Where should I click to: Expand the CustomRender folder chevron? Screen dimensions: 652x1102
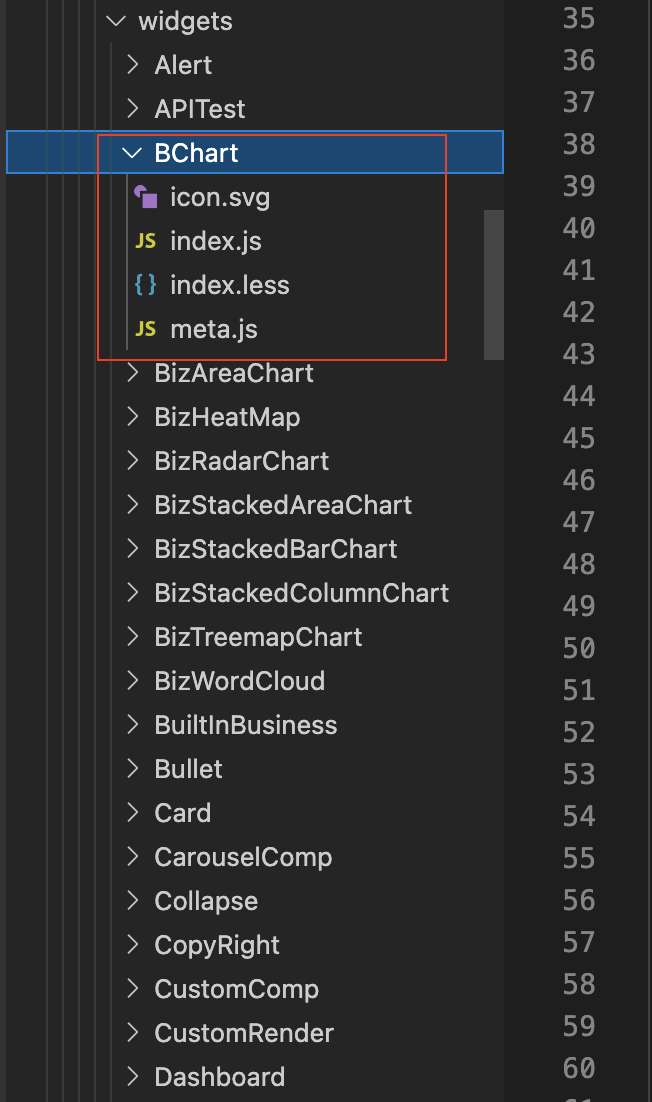coord(132,1033)
